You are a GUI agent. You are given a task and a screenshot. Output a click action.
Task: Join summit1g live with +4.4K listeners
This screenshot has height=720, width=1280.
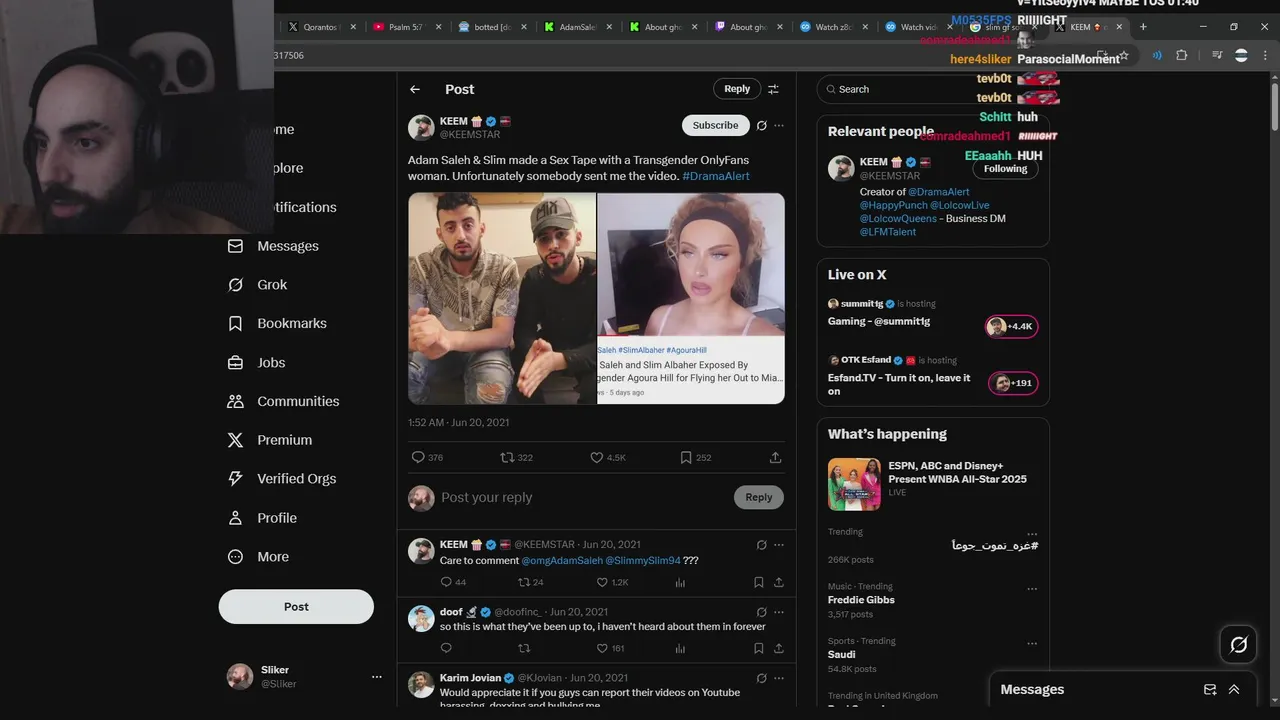[1012, 327]
